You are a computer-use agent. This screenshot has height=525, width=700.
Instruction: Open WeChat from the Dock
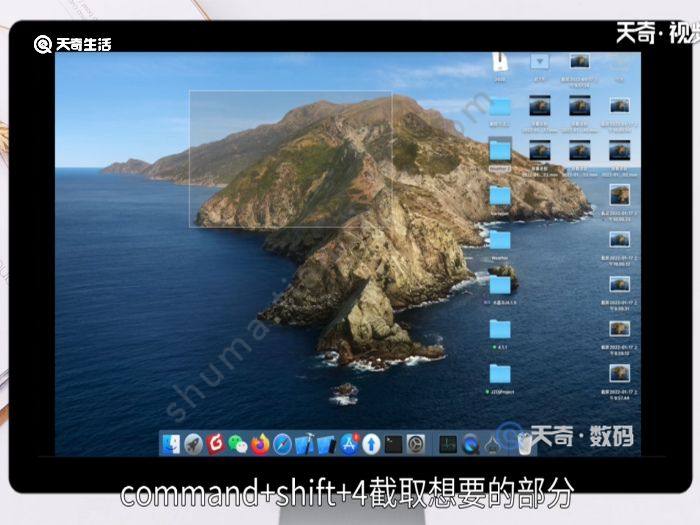[x=238, y=444]
